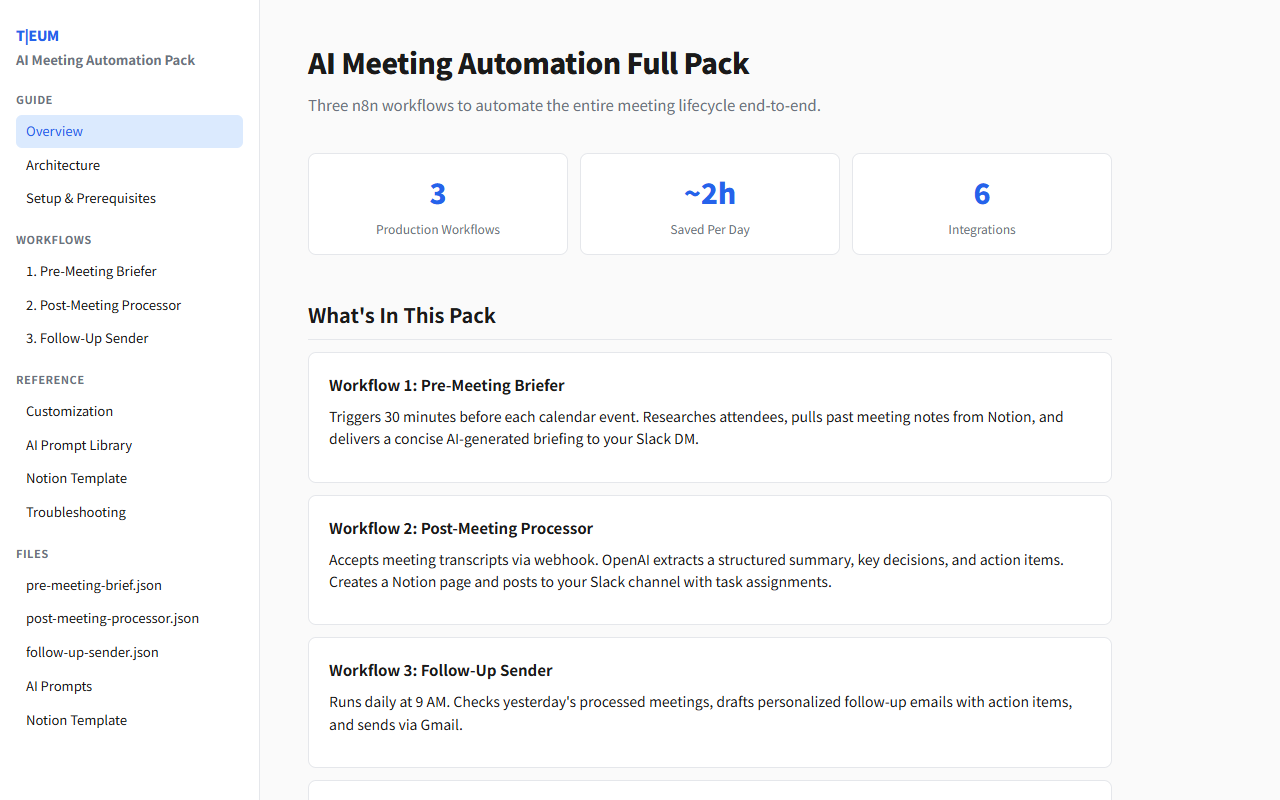Navigate to the Architecture section
The image size is (1280, 800).
(x=62, y=165)
